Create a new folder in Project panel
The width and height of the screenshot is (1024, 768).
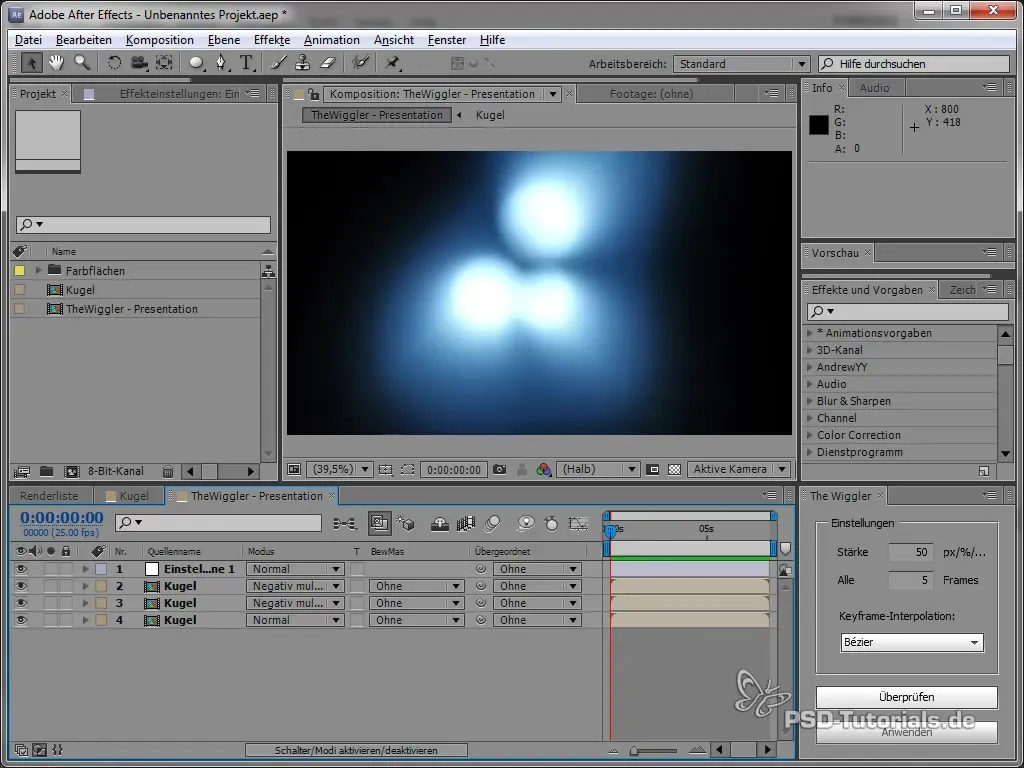tap(46, 471)
